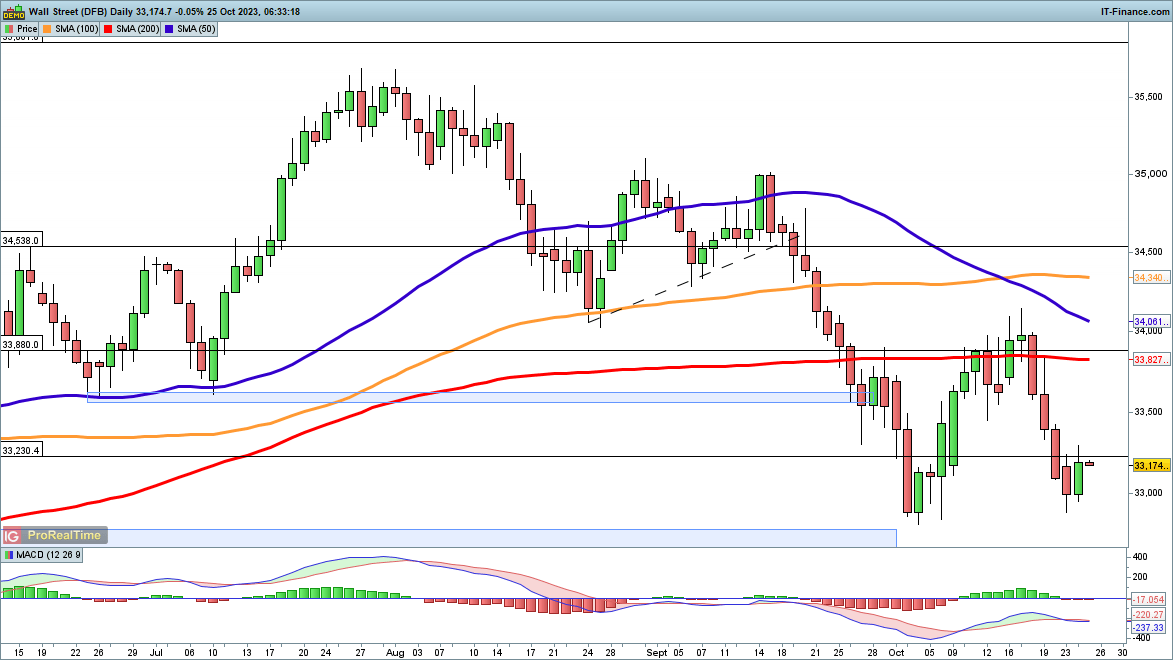Click the Aug date axis label
The height and width of the screenshot is (660, 1173).
395,653
